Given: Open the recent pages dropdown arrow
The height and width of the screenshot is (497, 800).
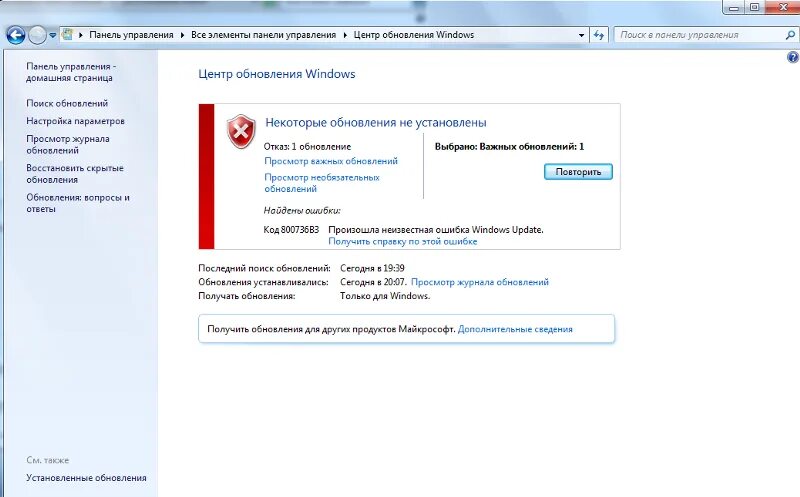Looking at the screenshot, I should 52,35.
